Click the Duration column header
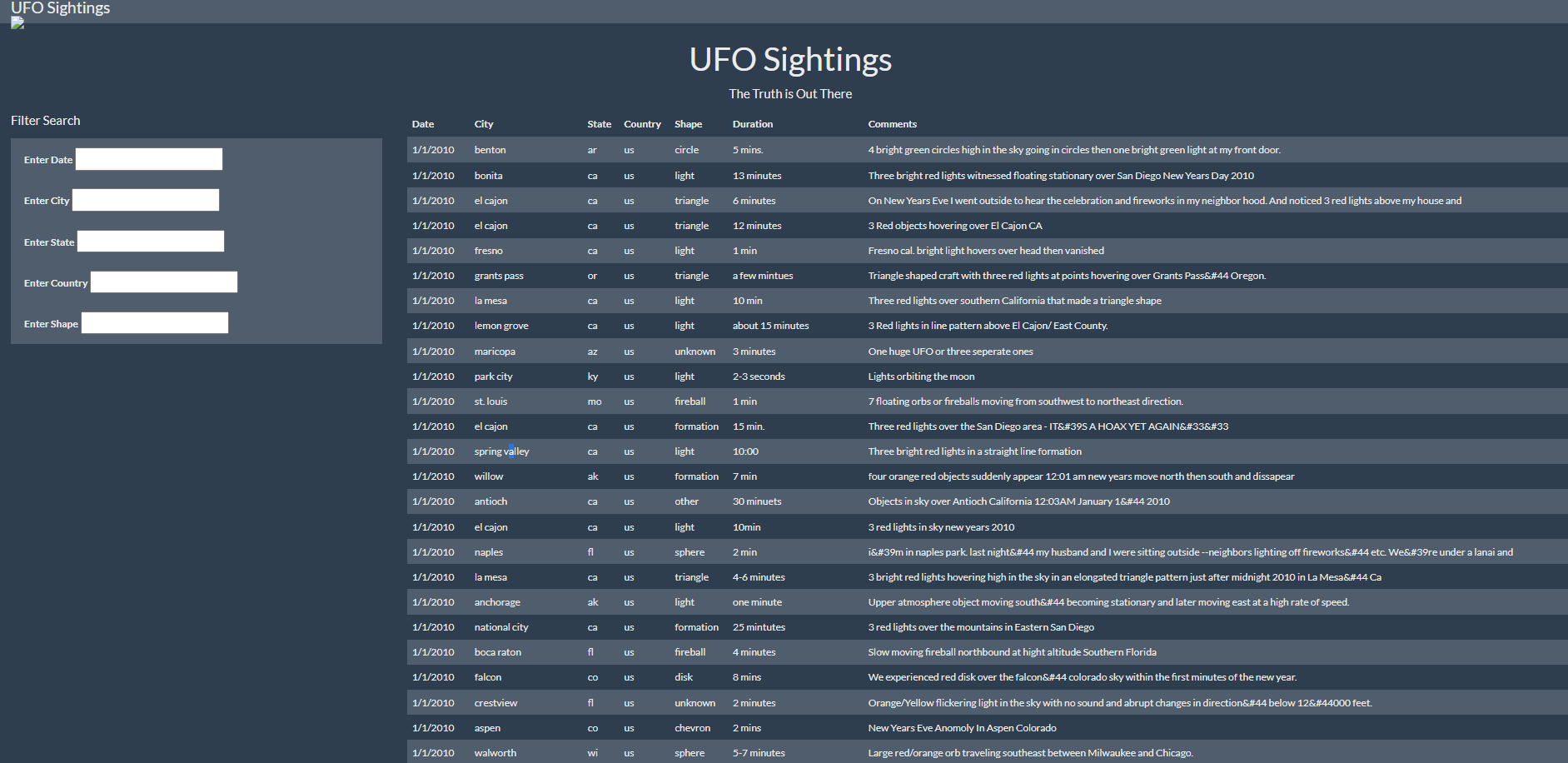 click(752, 123)
